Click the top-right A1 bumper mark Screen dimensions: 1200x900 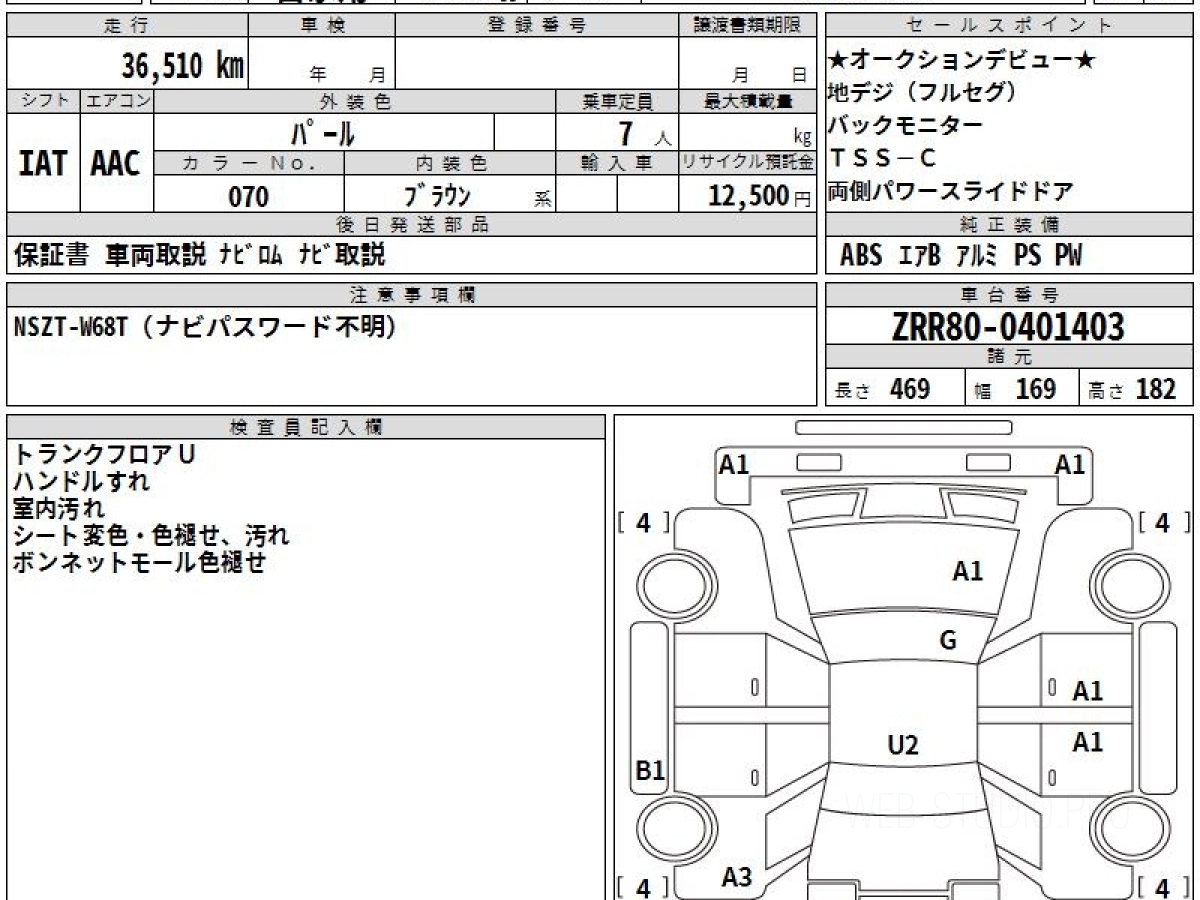[x=1070, y=464]
